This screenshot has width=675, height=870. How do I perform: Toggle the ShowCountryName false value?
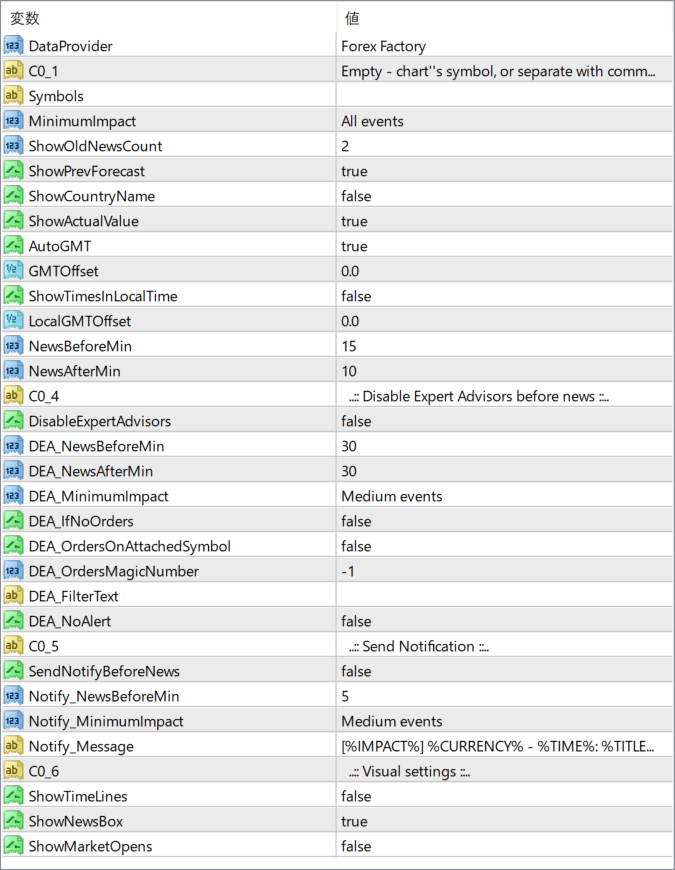click(x=356, y=196)
